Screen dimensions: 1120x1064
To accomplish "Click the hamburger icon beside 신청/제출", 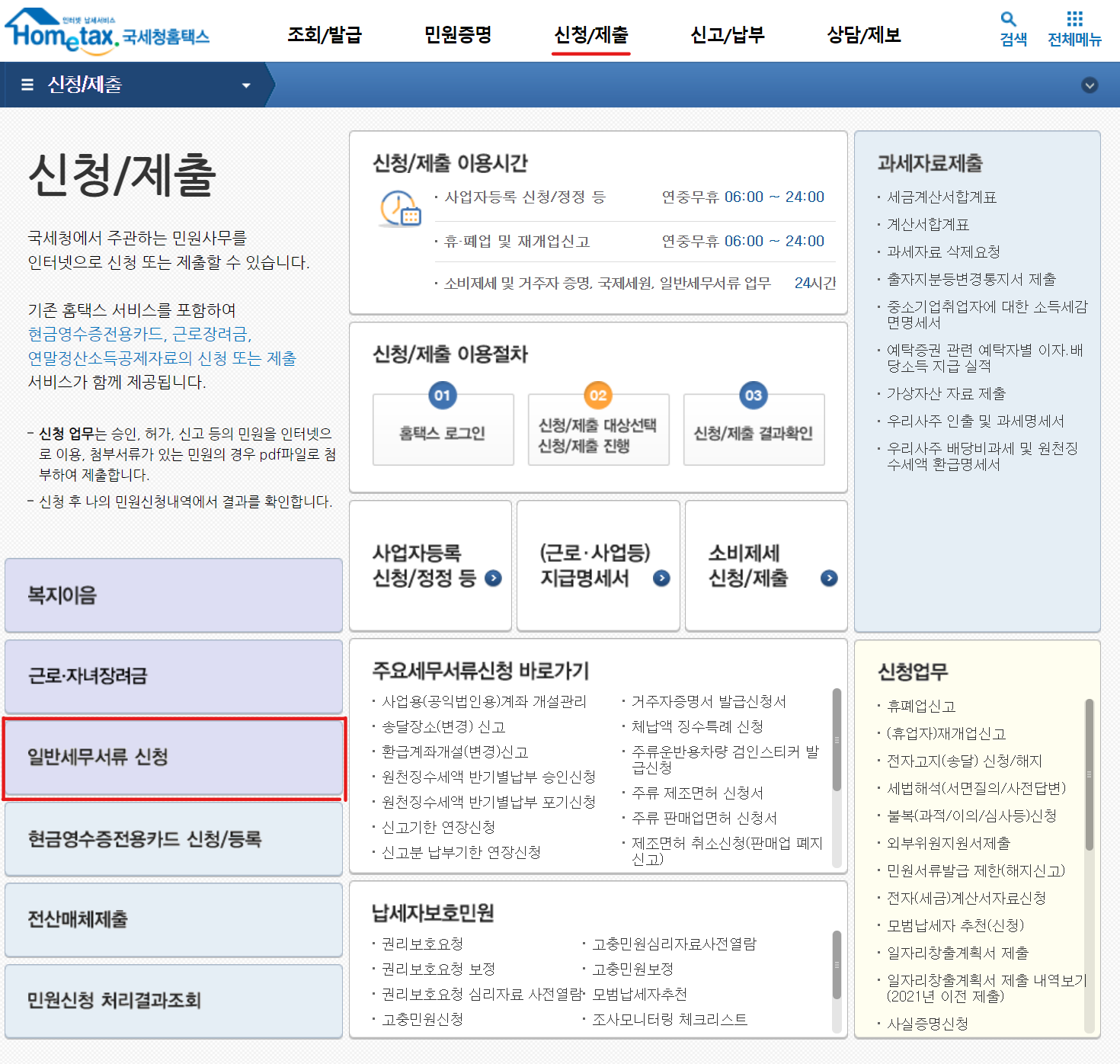I will (27, 85).
